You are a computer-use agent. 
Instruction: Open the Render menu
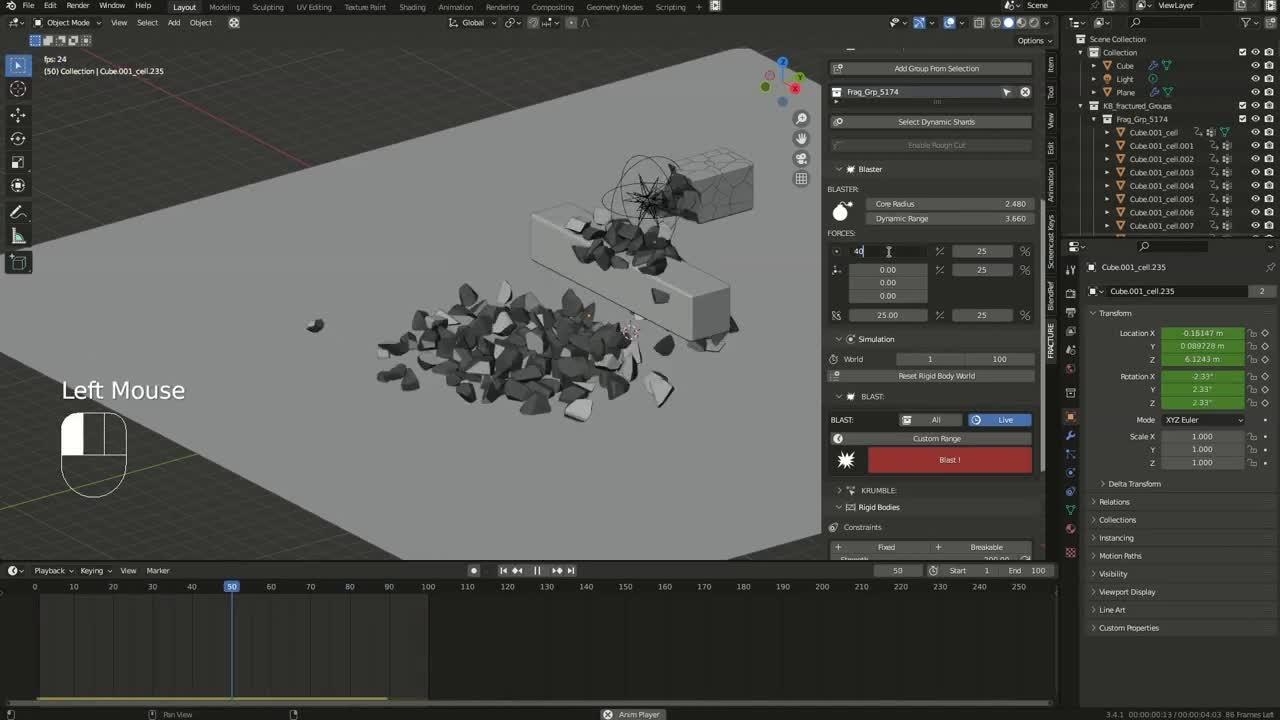[x=78, y=6]
